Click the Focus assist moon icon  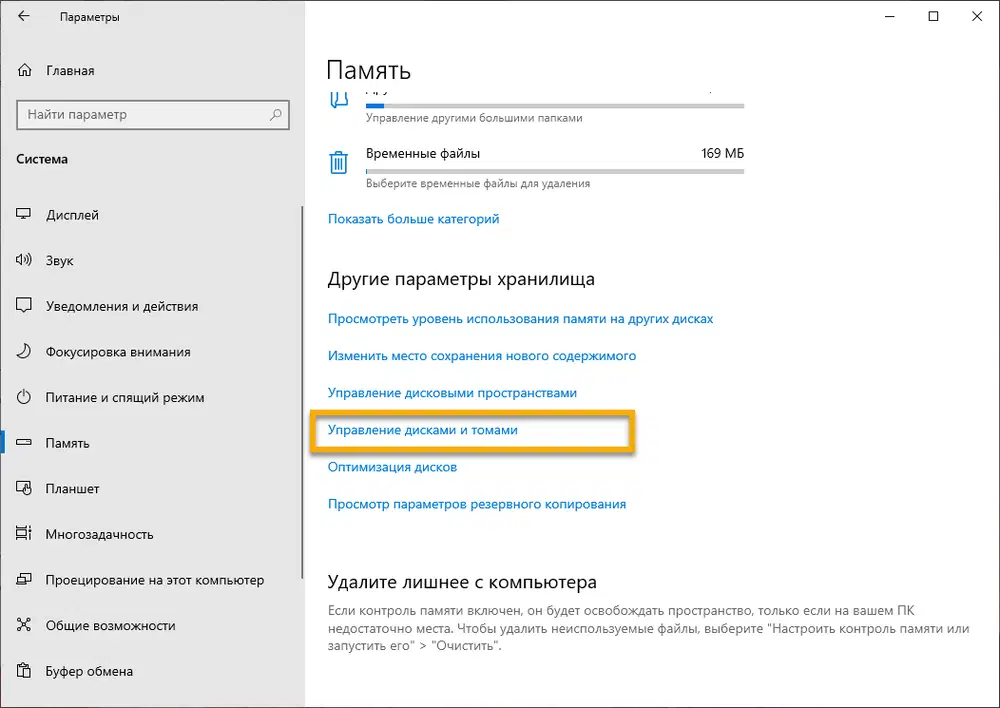pos(25,352)
